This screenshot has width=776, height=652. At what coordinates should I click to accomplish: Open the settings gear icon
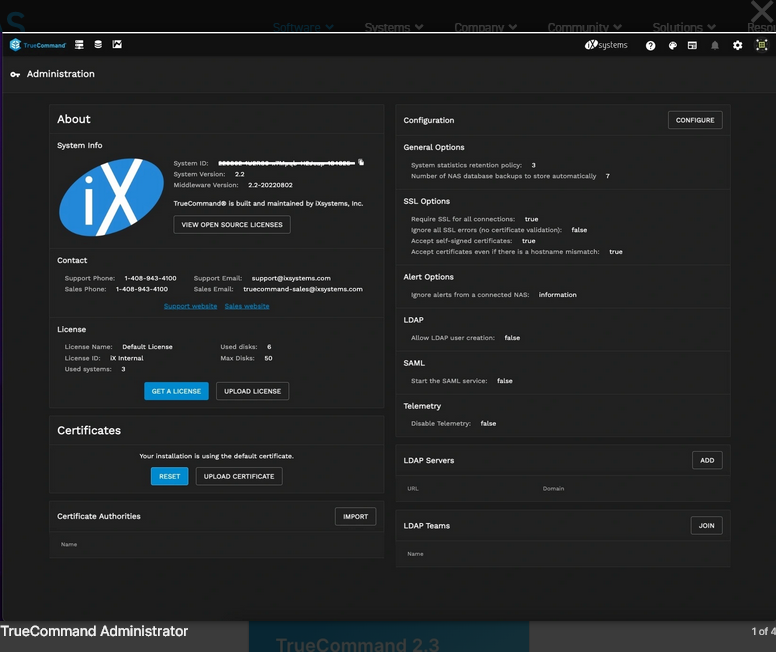click(x=737, y=46)
